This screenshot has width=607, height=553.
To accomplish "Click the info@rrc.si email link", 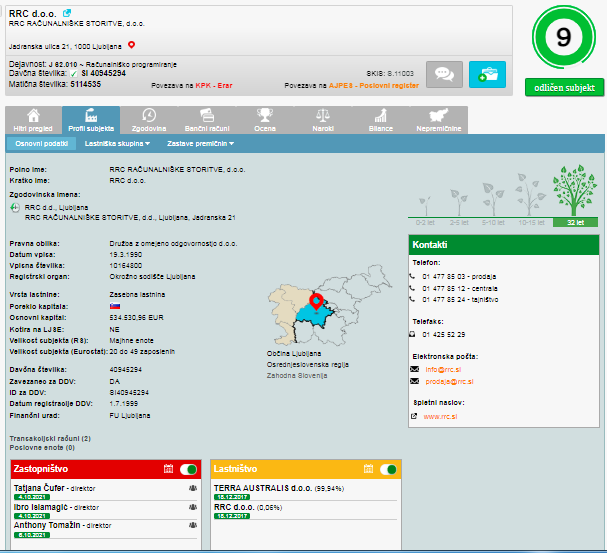I will [x=440, y=368].
